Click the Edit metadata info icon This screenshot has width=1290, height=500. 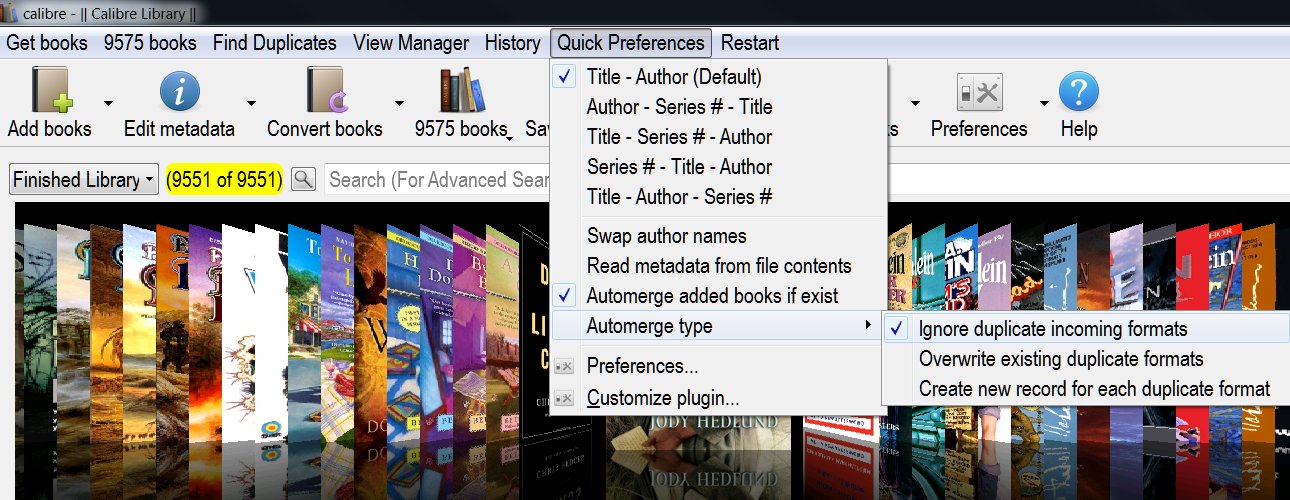(180, 91)
